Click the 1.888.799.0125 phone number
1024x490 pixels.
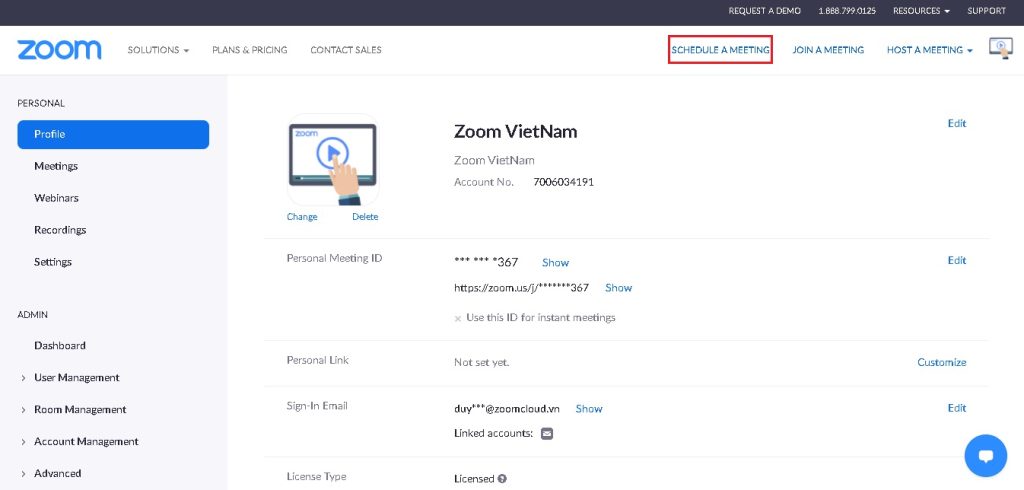847,11
